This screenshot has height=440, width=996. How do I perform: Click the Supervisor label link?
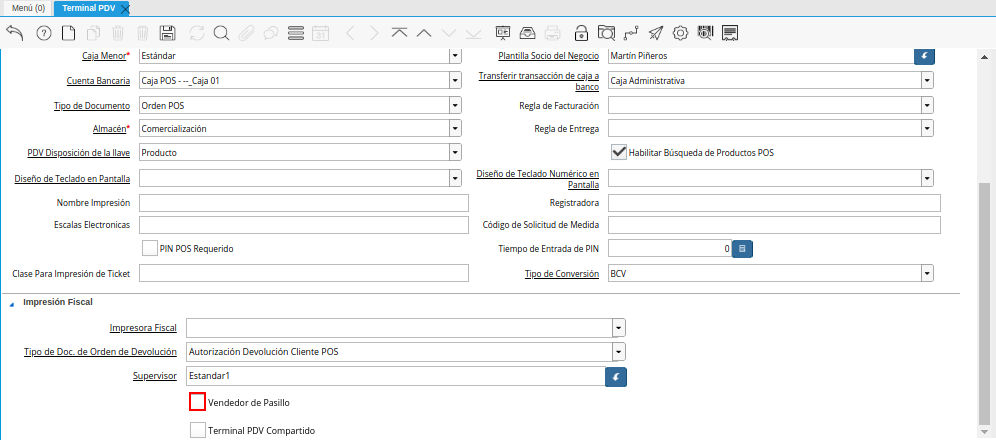point(154,377)
